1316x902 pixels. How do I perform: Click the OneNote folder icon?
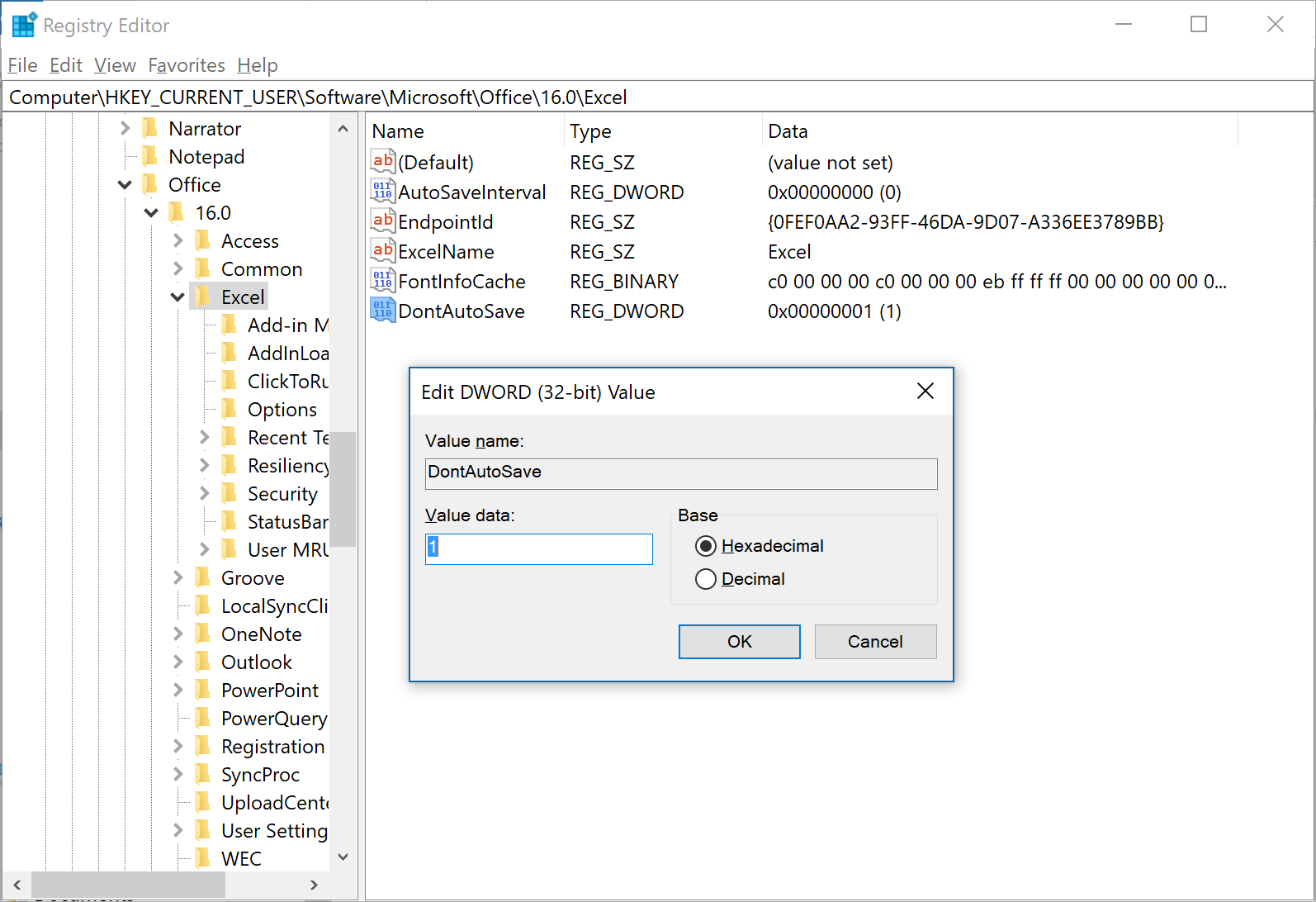click(x=203, y=634)
